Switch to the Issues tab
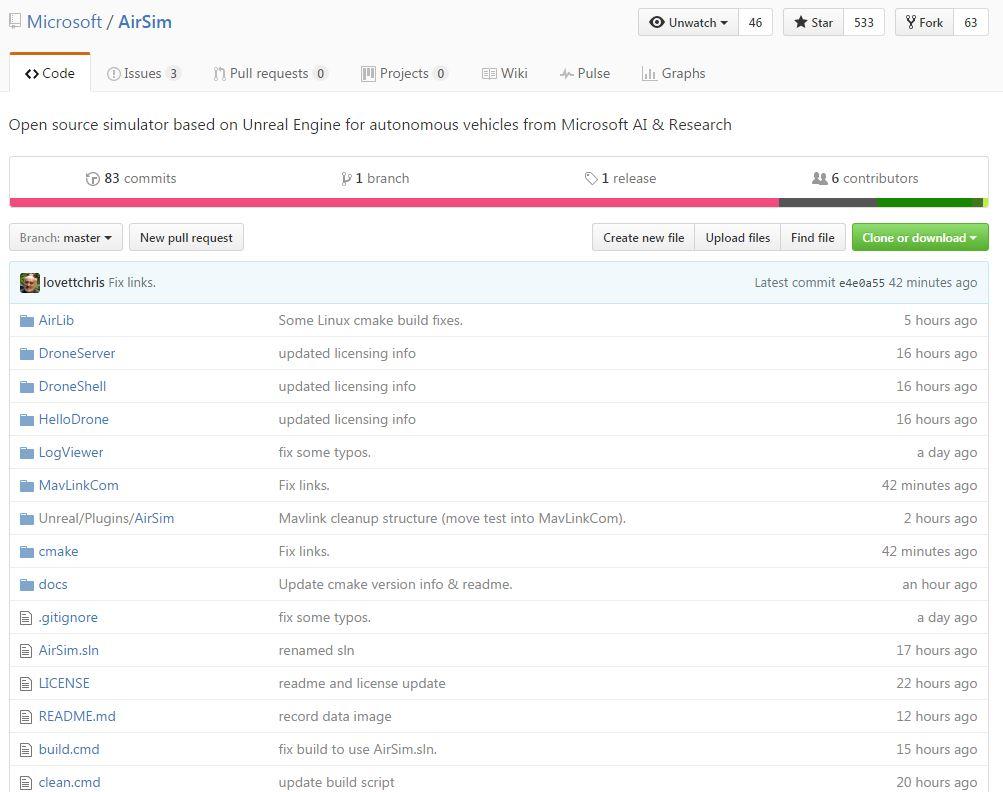This screenshot has height=792, width=1003. tap(143, 74)
